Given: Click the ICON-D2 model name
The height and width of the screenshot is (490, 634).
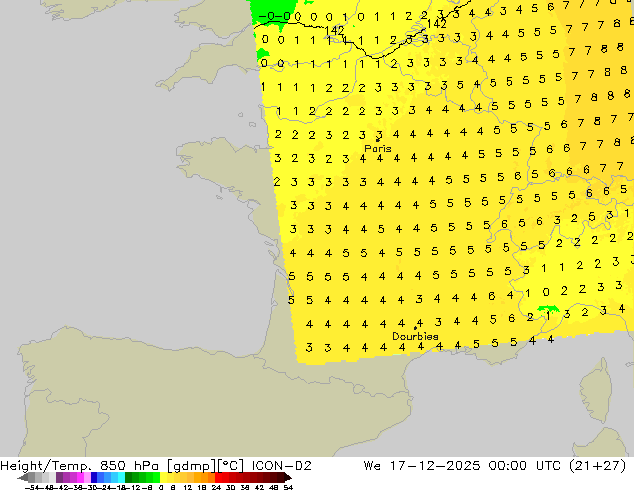Looking at the screenshot, I should coord(281,466).
